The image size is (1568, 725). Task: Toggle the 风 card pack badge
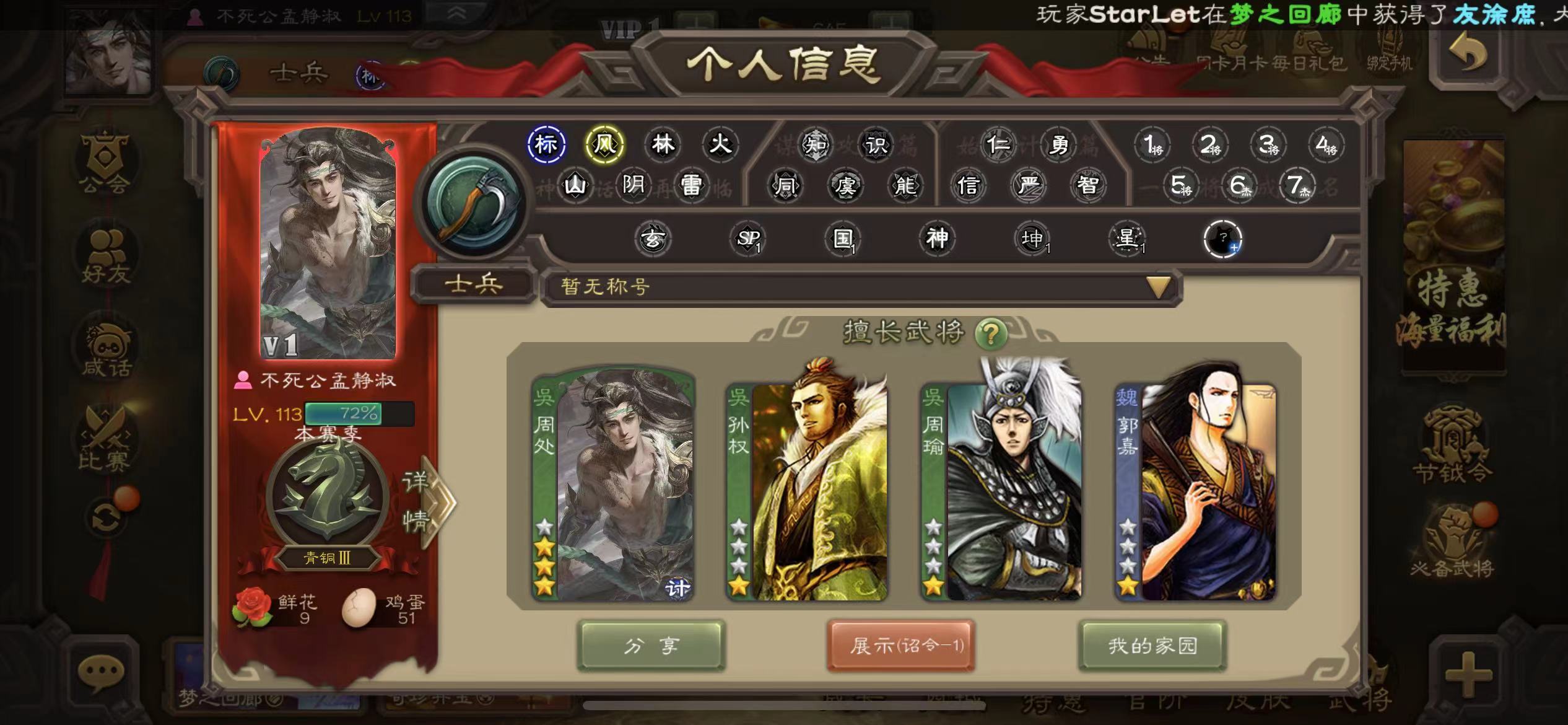604,145
